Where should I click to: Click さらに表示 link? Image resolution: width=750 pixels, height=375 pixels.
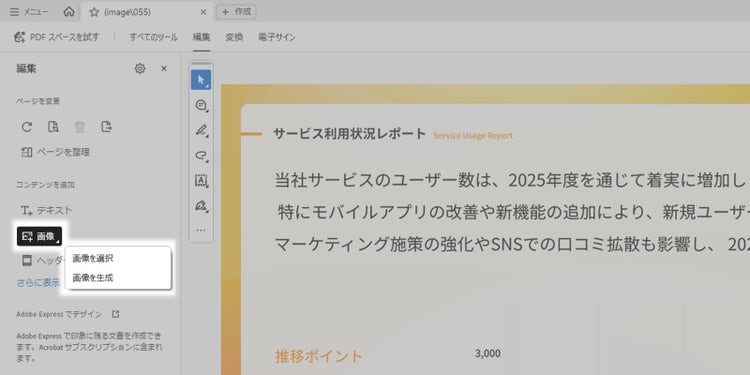[38, 283]
